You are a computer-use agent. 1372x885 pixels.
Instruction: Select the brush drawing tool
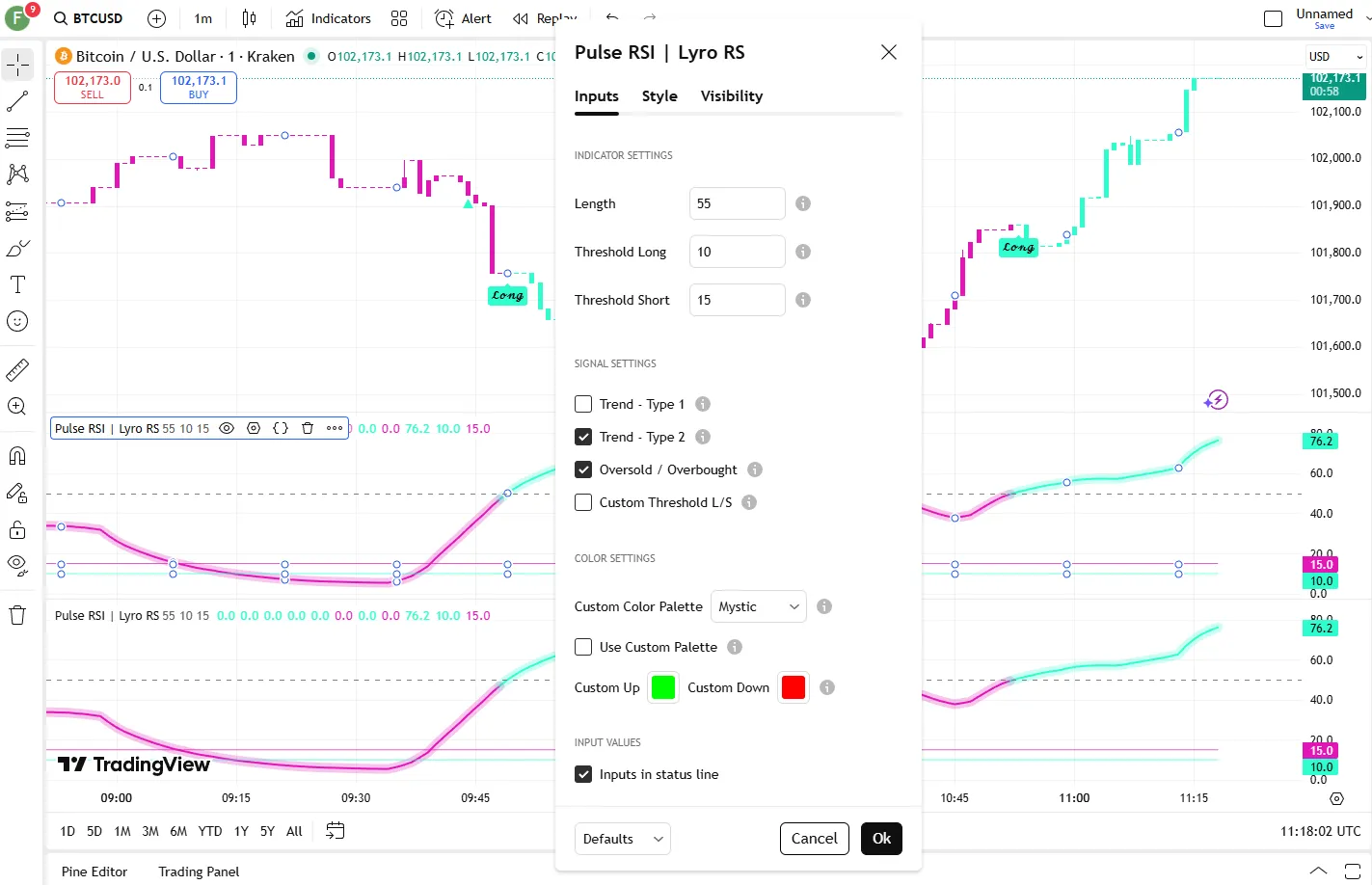point(17,248)
